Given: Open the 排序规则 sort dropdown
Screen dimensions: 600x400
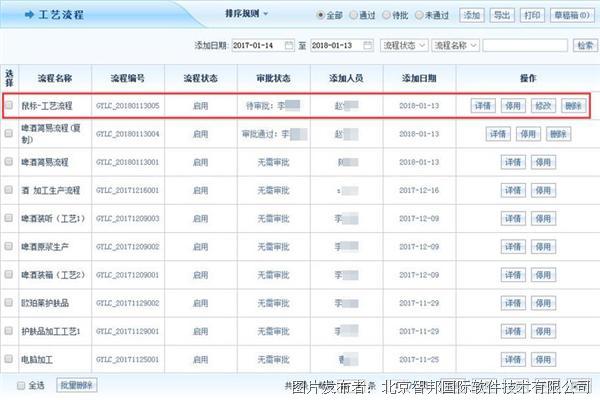Looking at the screenshot, I should pyautogui.click(x=246, y=14).
